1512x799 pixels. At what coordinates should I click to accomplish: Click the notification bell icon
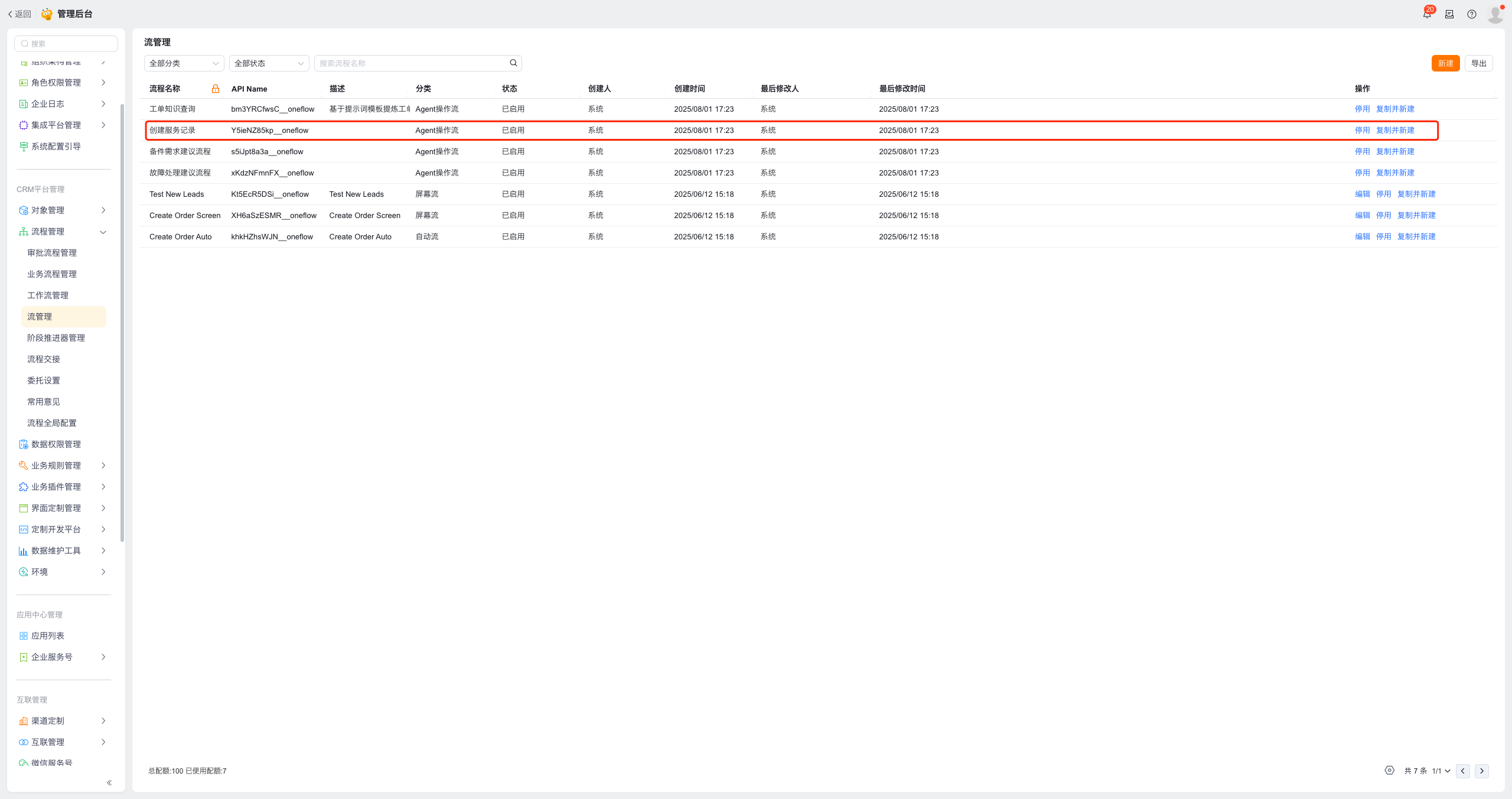(x=1427, y=14)
